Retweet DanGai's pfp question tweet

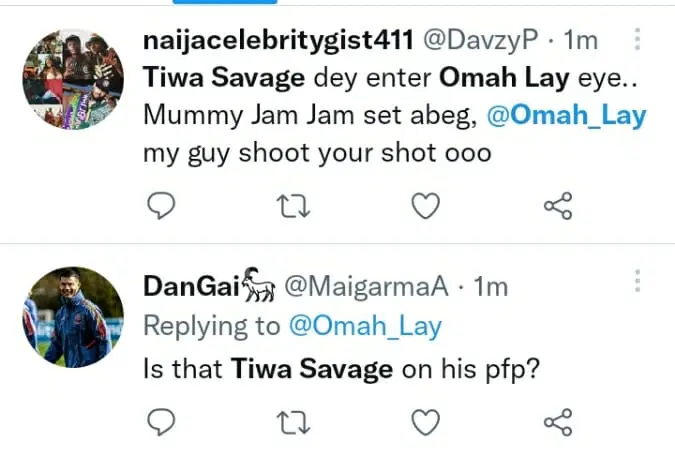pyautogui.click(x=293, y=424)
